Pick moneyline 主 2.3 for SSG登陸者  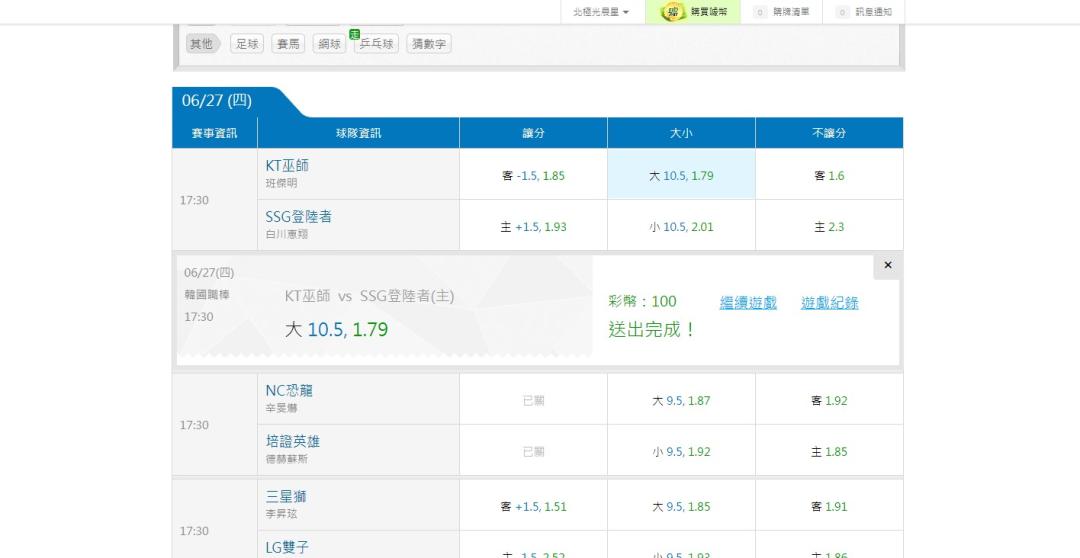[829, 227]
